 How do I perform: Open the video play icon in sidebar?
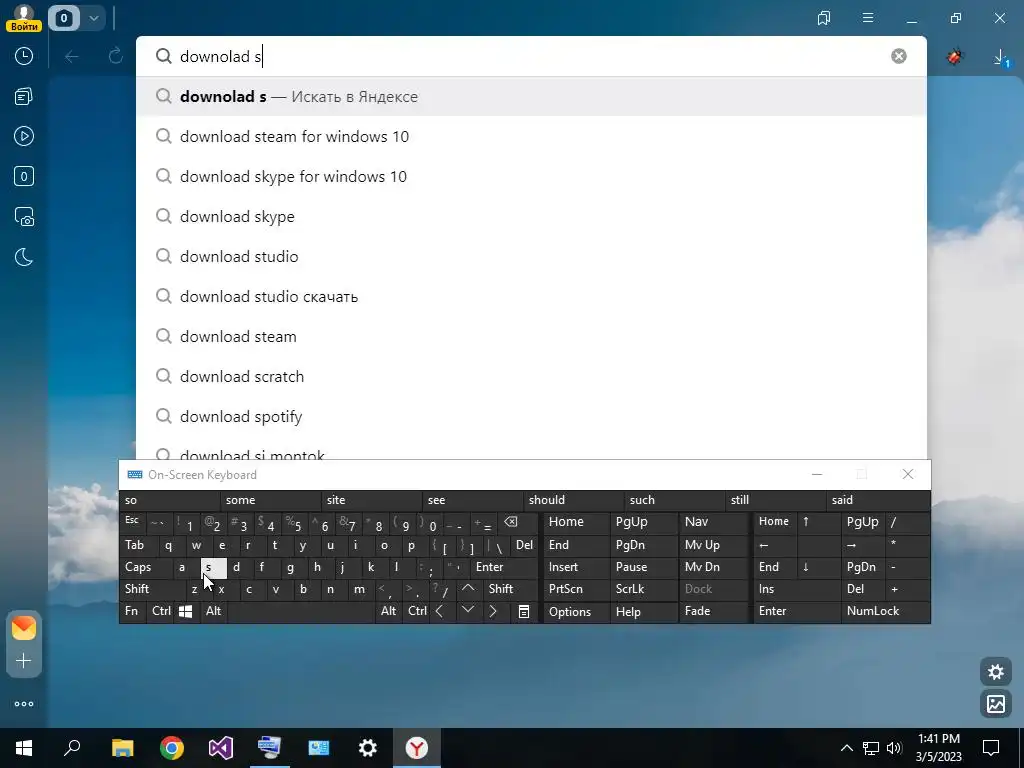tap(24, 136)
